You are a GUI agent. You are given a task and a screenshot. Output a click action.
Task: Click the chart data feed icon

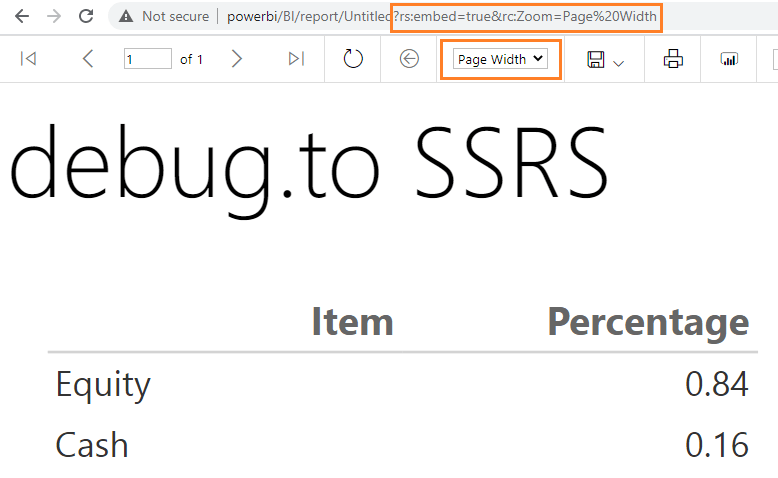click(729, 59)
